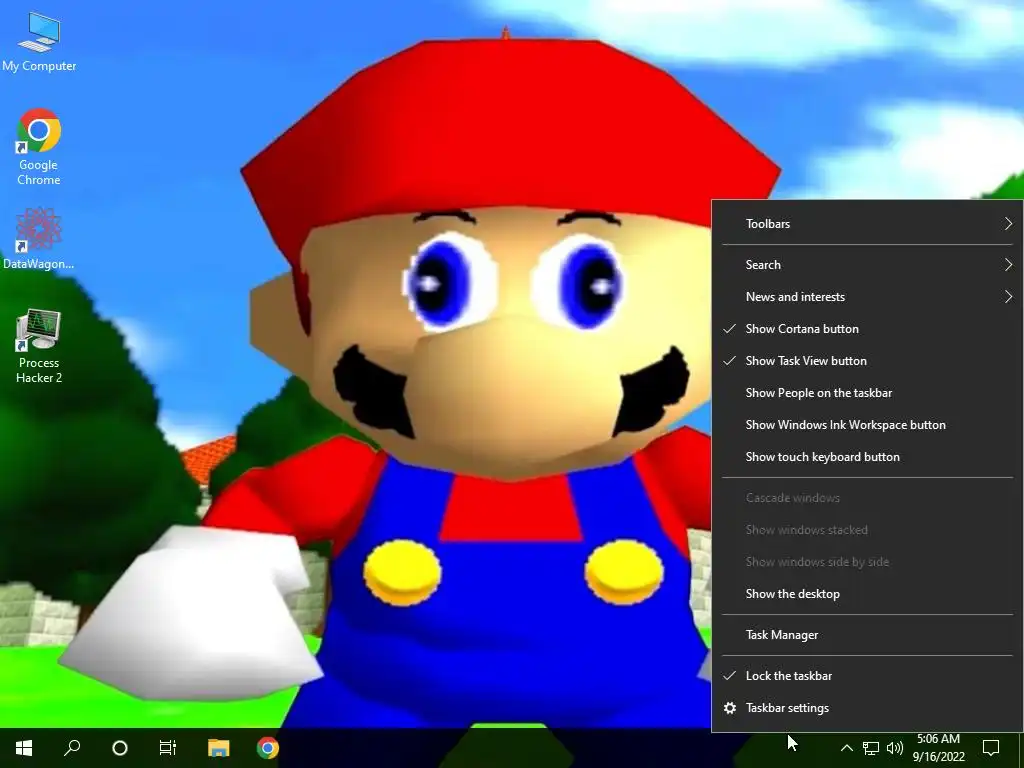Click the volume speaker tray icon
The height and width of the screenshot is (768, 1024).
point(895,748)
